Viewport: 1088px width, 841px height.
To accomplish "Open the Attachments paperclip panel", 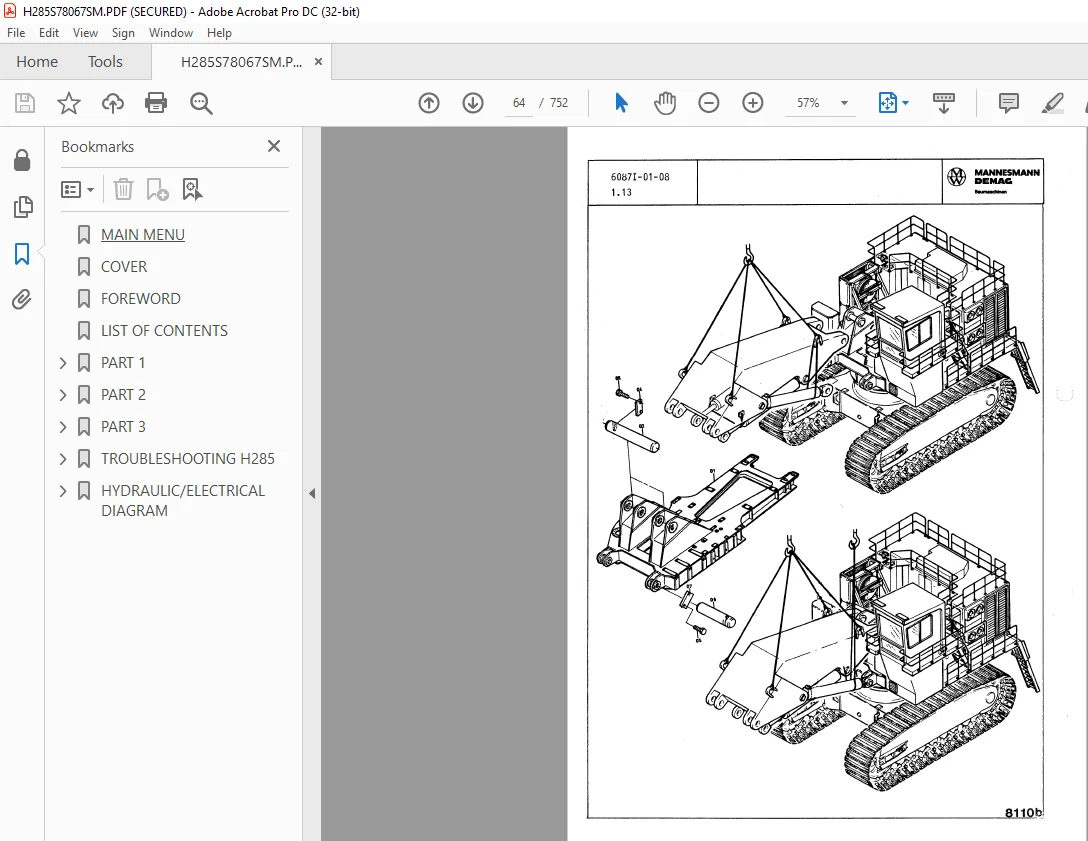I will click(x=22, y=299).
